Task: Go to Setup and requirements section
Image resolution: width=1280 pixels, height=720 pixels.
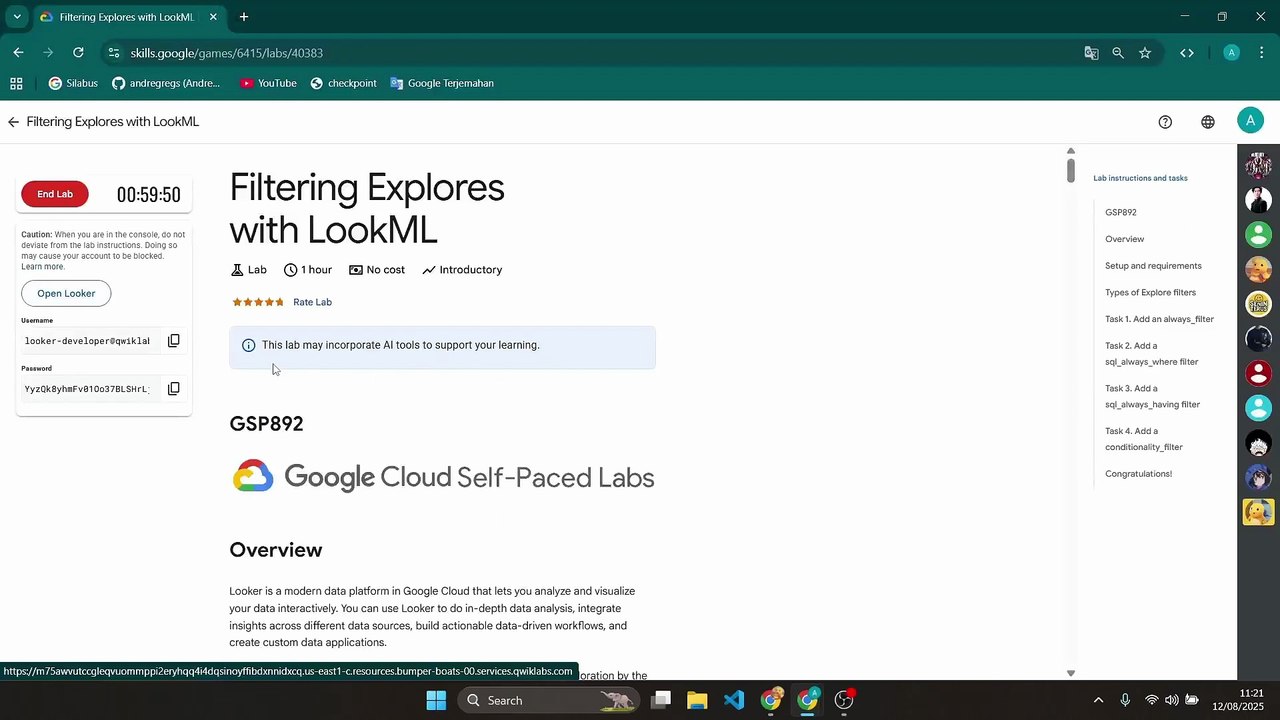Action: (x=1153, y=266)
